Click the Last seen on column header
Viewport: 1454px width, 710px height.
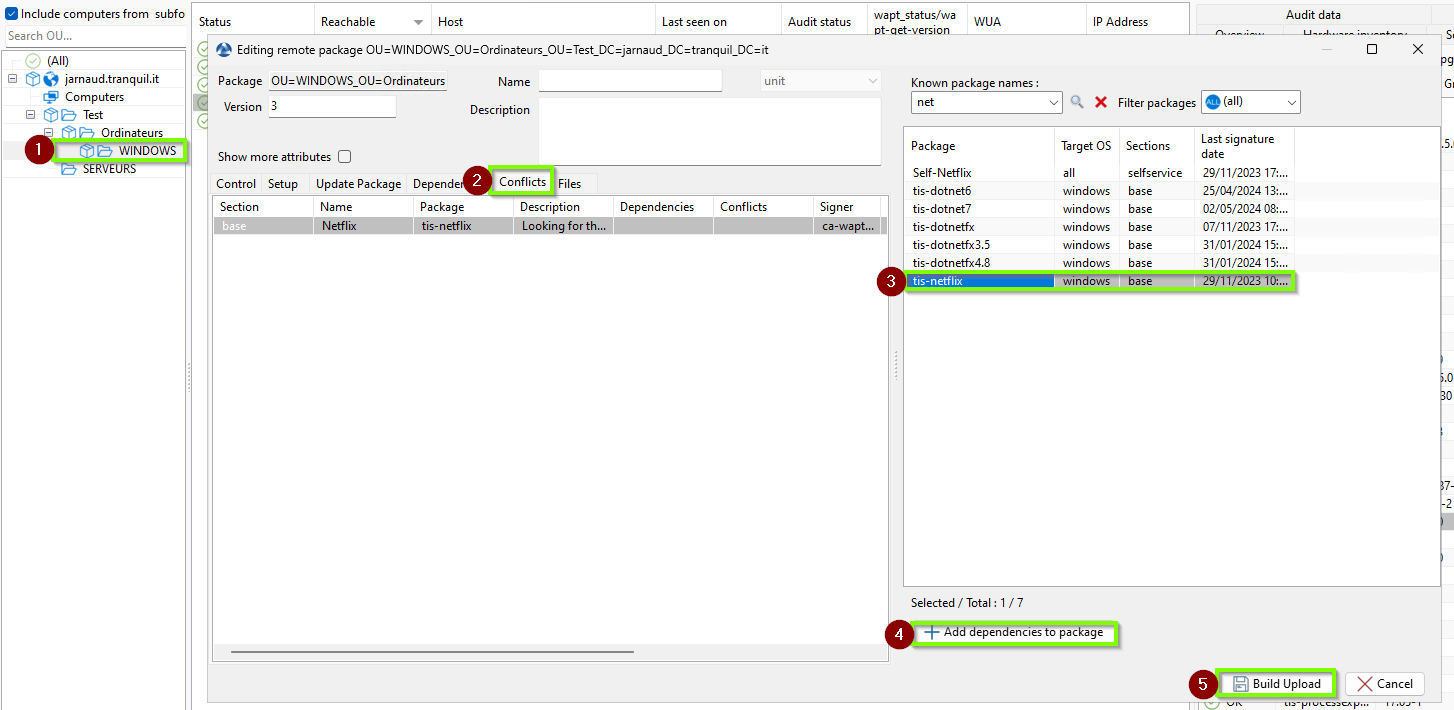click(x=718, y=22)
